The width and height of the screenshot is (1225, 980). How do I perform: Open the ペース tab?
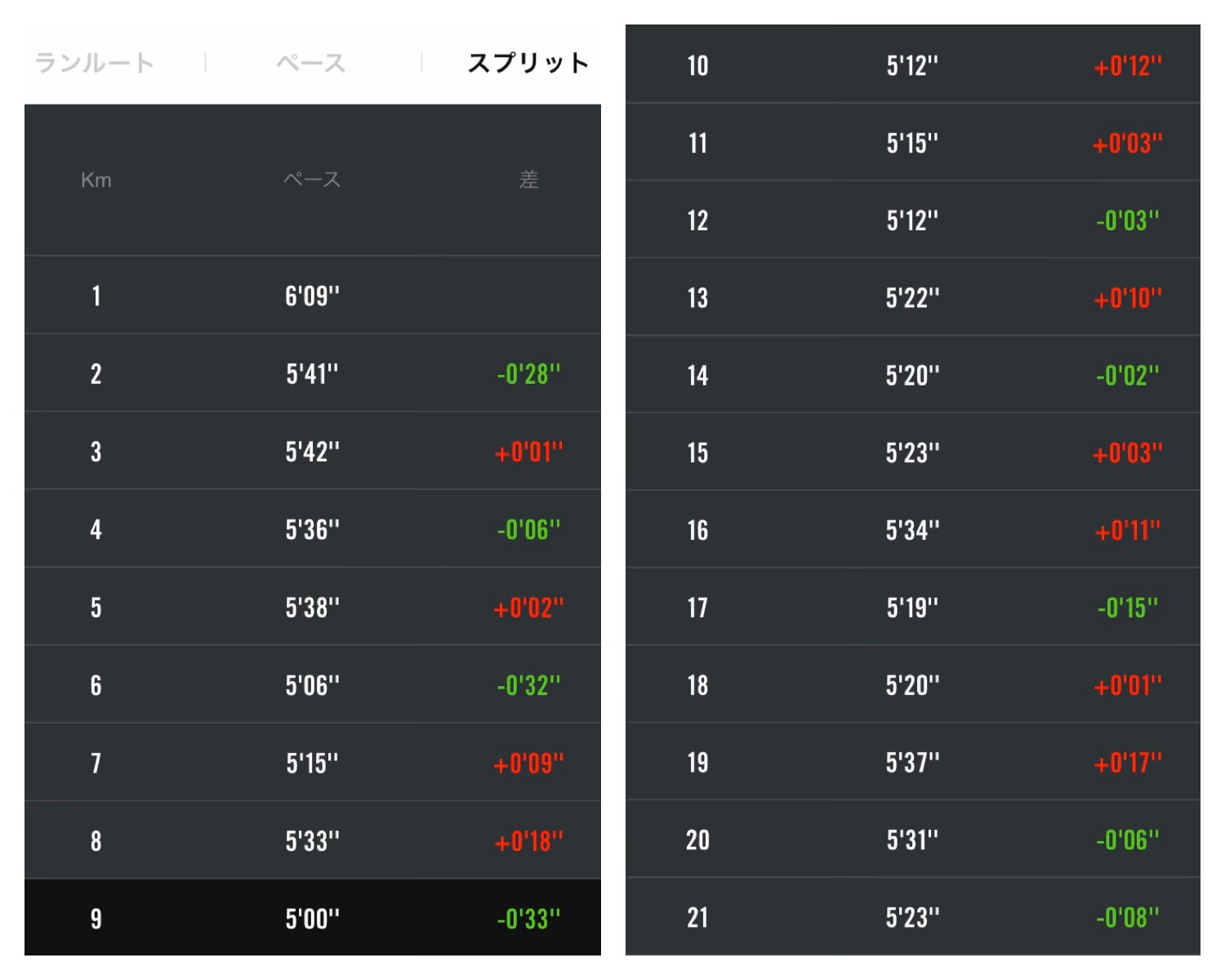tap(311, 63)
